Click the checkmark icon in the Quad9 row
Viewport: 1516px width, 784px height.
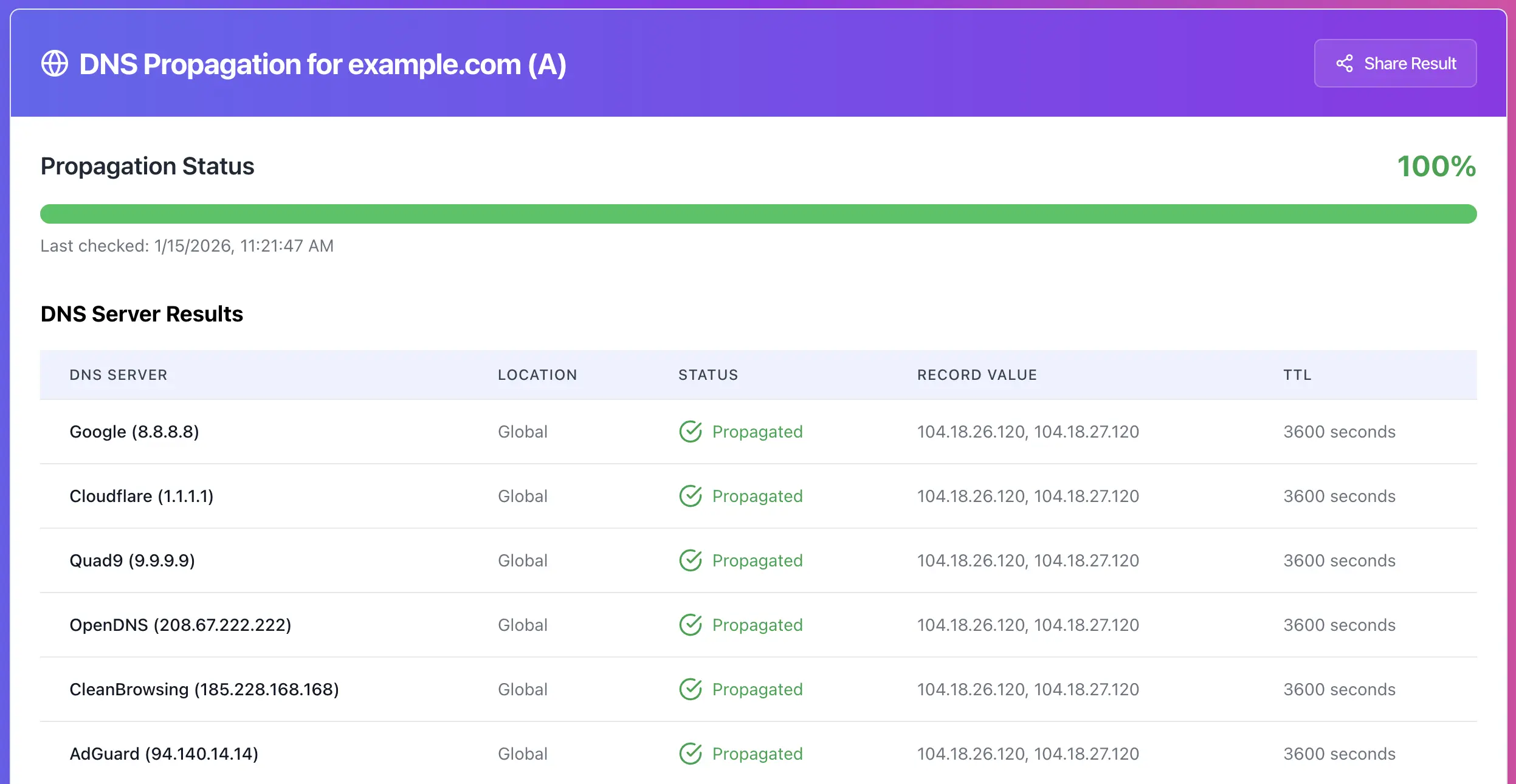click(690, 560)
